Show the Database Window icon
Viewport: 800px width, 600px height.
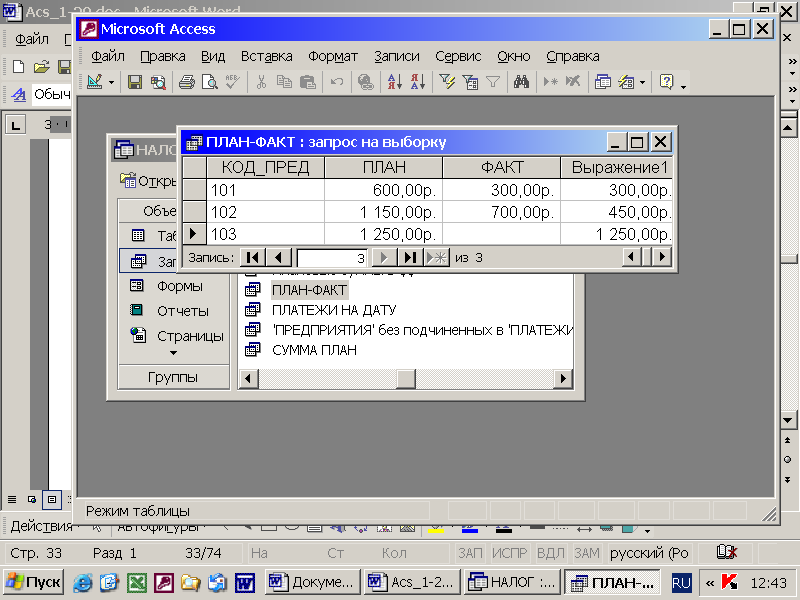603,82
